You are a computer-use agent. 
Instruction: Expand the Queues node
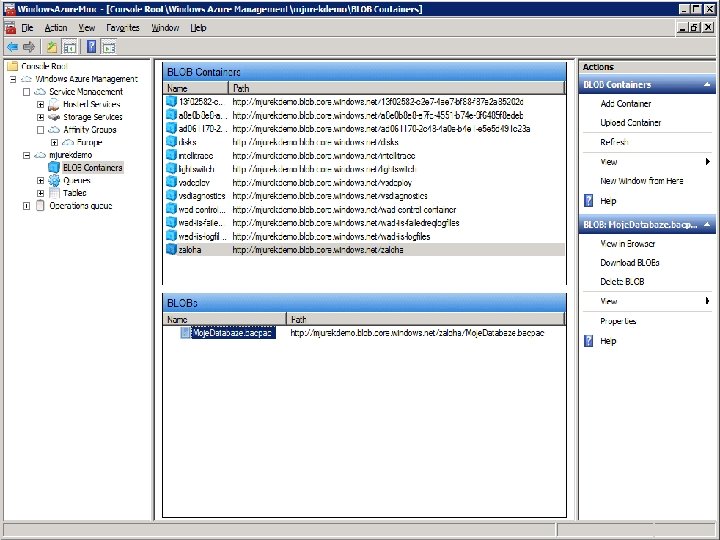click(x=40, y=180)
